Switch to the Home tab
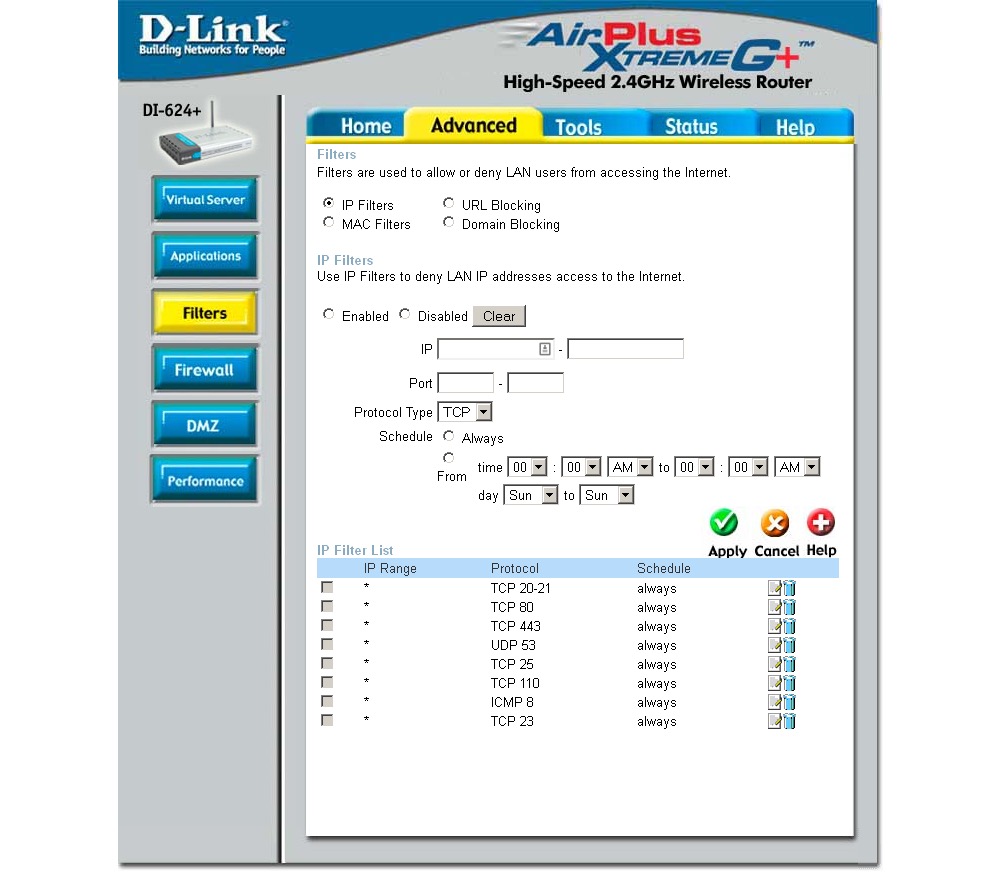 pos(366,126)
